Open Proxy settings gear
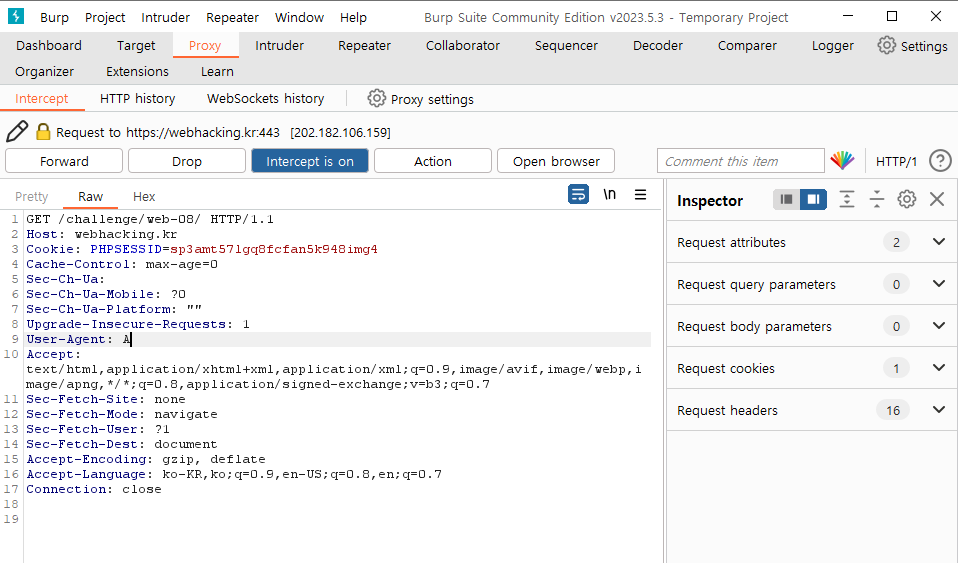The height and width of the screenshot is (563, 958). click(x=376, y=98)
